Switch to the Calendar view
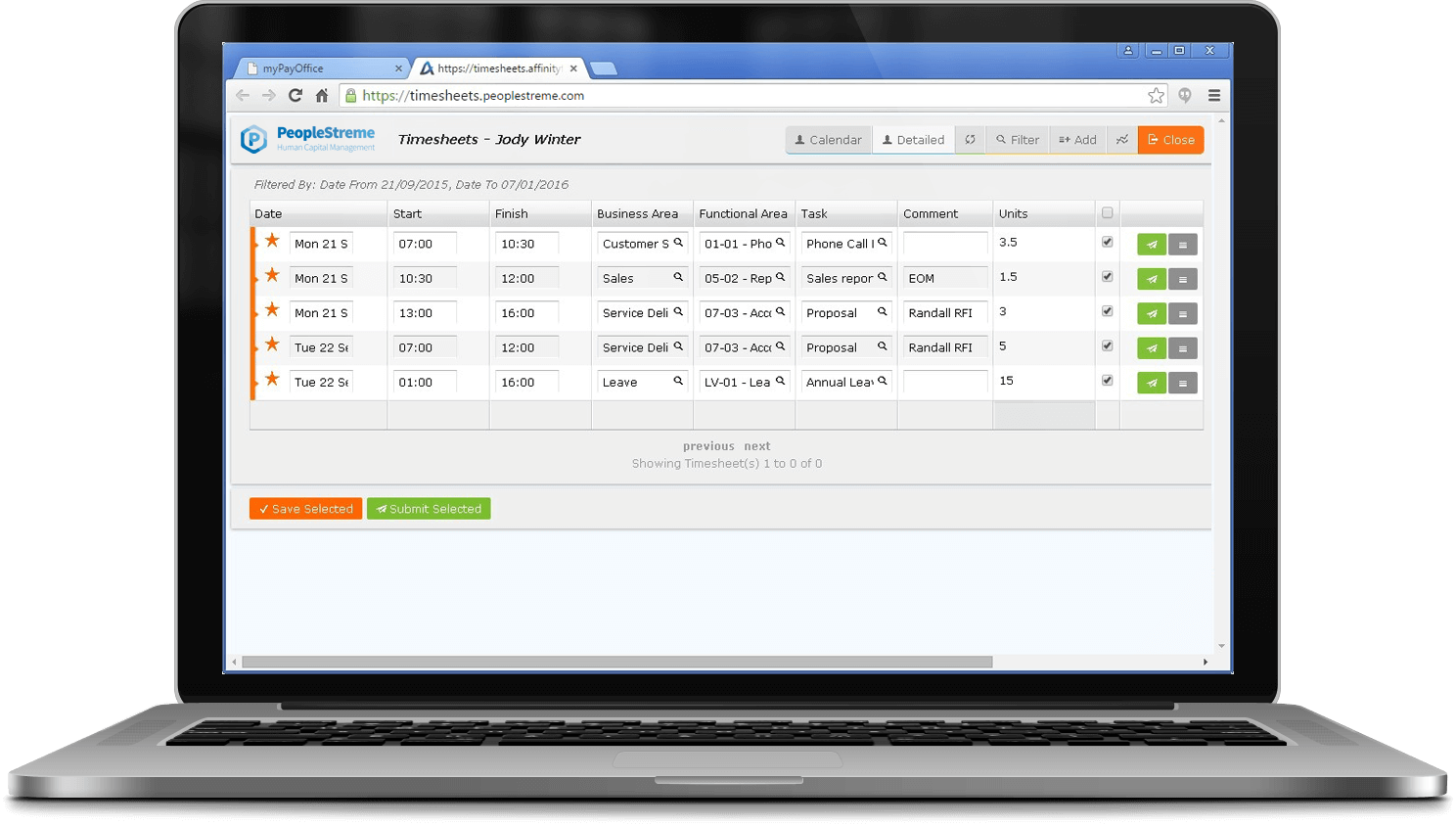This screenshot has height=826, width=1456. (828, 140)
